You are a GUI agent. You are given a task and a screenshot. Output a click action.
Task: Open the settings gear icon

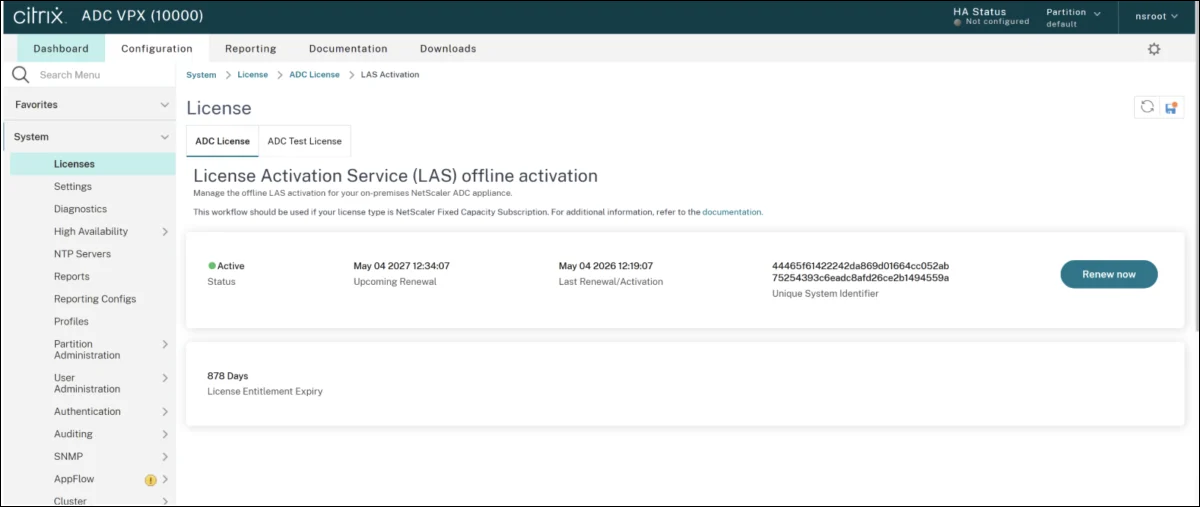pyautogui.click(x=1154, y=49)
